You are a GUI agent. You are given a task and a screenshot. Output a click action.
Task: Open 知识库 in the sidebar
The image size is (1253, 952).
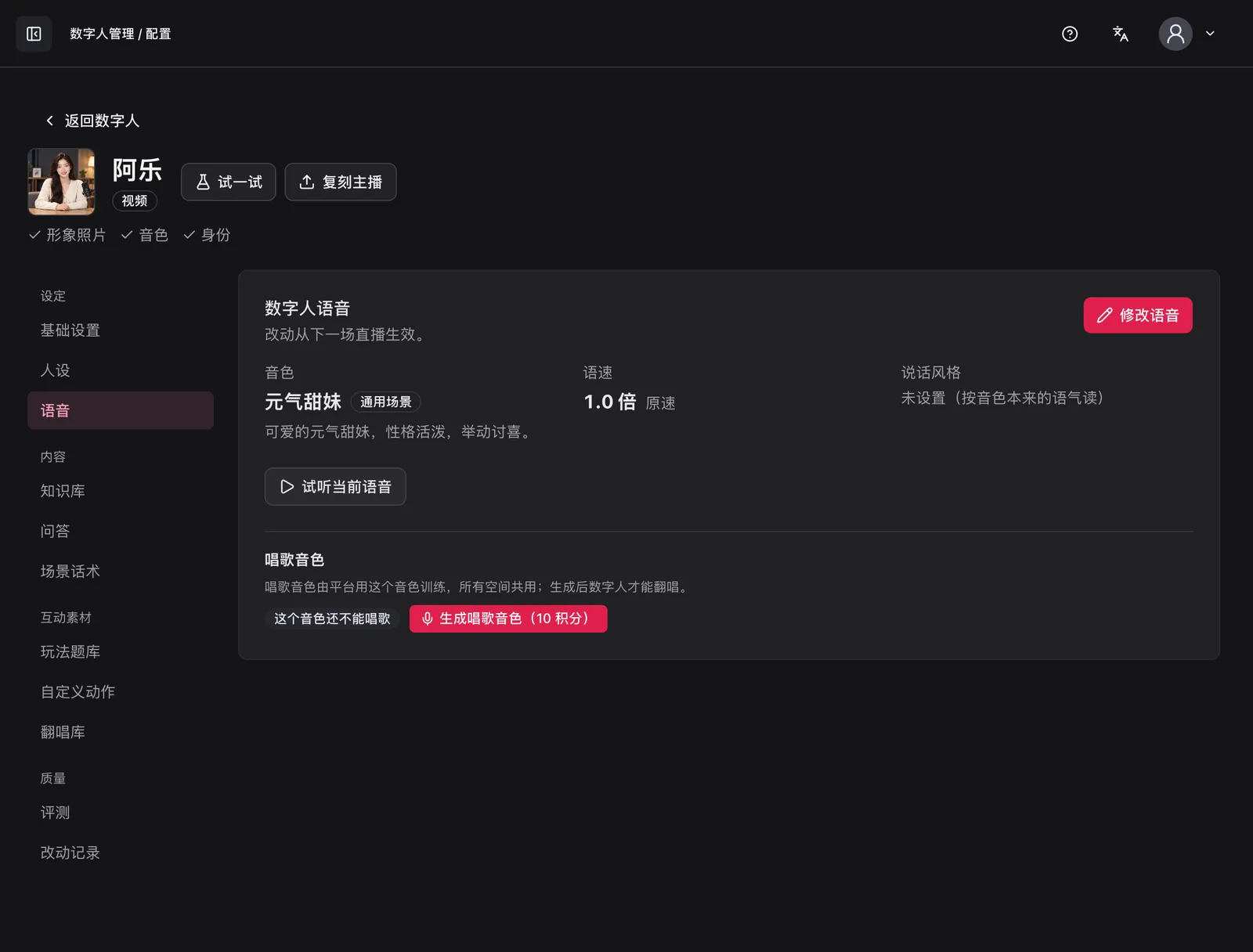(x=121, y=491)
